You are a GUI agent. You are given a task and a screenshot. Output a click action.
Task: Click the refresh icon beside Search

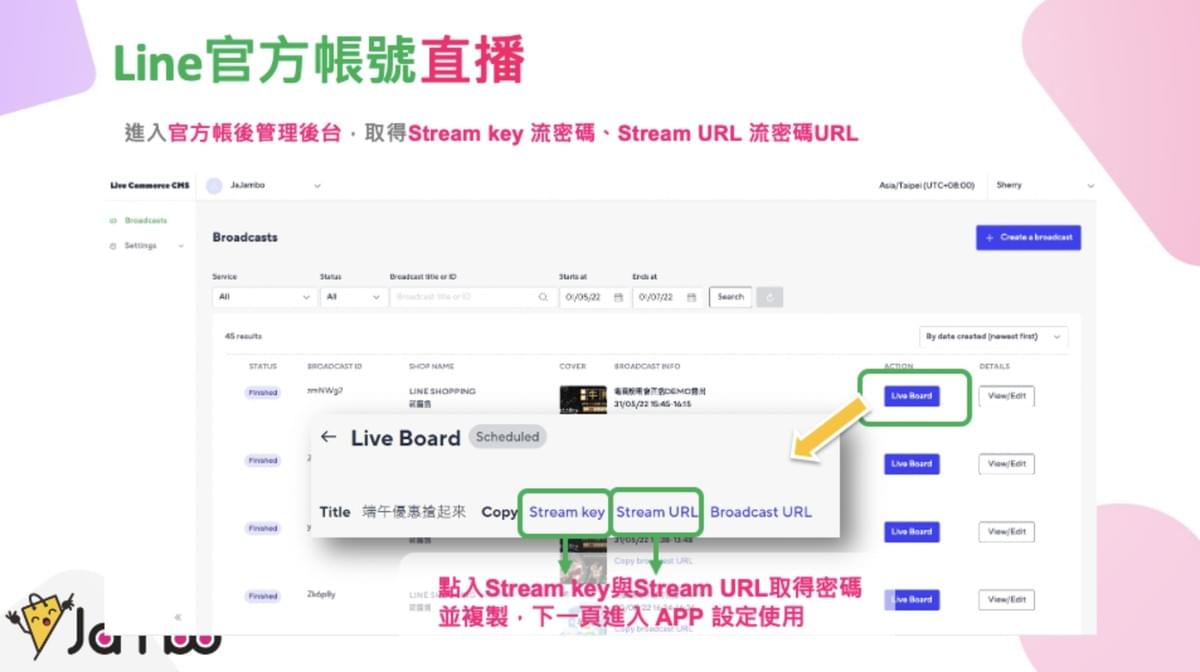(x=770, y=297)
